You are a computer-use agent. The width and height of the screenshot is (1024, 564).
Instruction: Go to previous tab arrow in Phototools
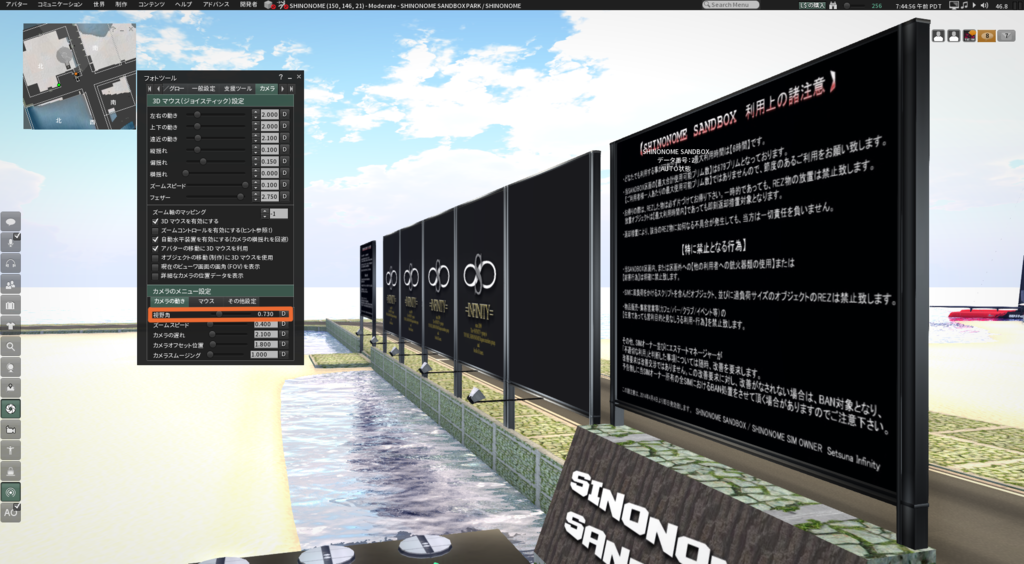point(157,88)
